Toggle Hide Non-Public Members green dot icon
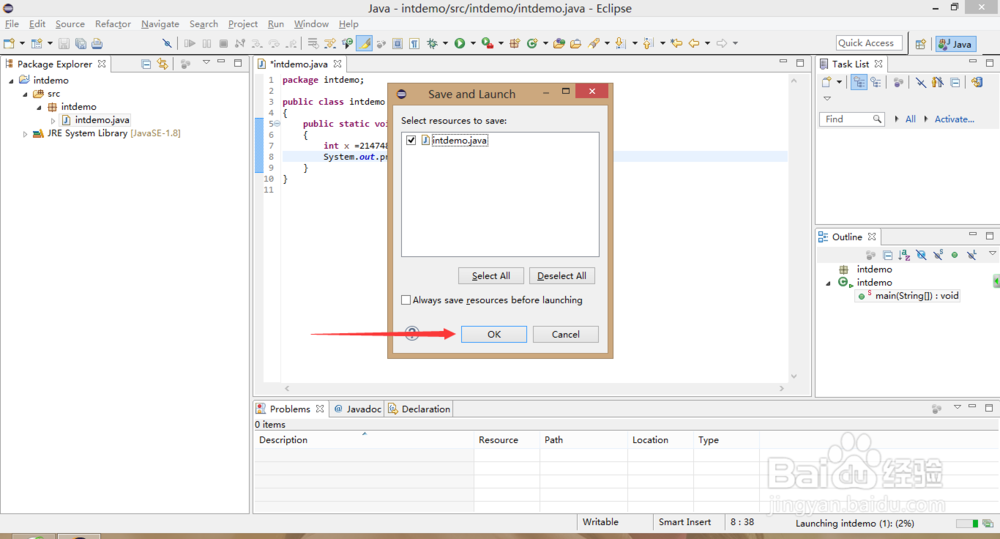 (955, 255)
